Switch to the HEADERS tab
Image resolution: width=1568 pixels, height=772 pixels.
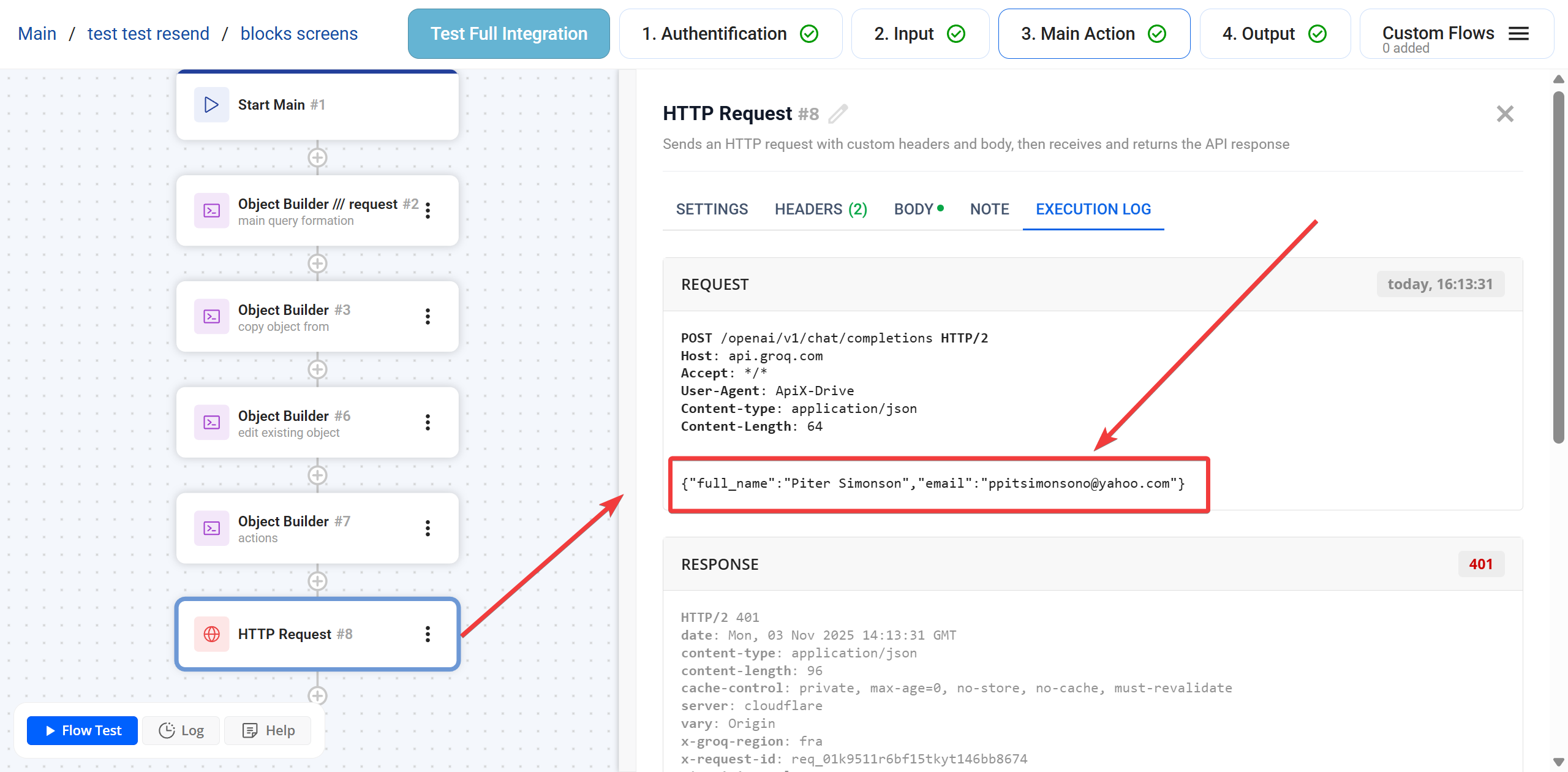820,209
